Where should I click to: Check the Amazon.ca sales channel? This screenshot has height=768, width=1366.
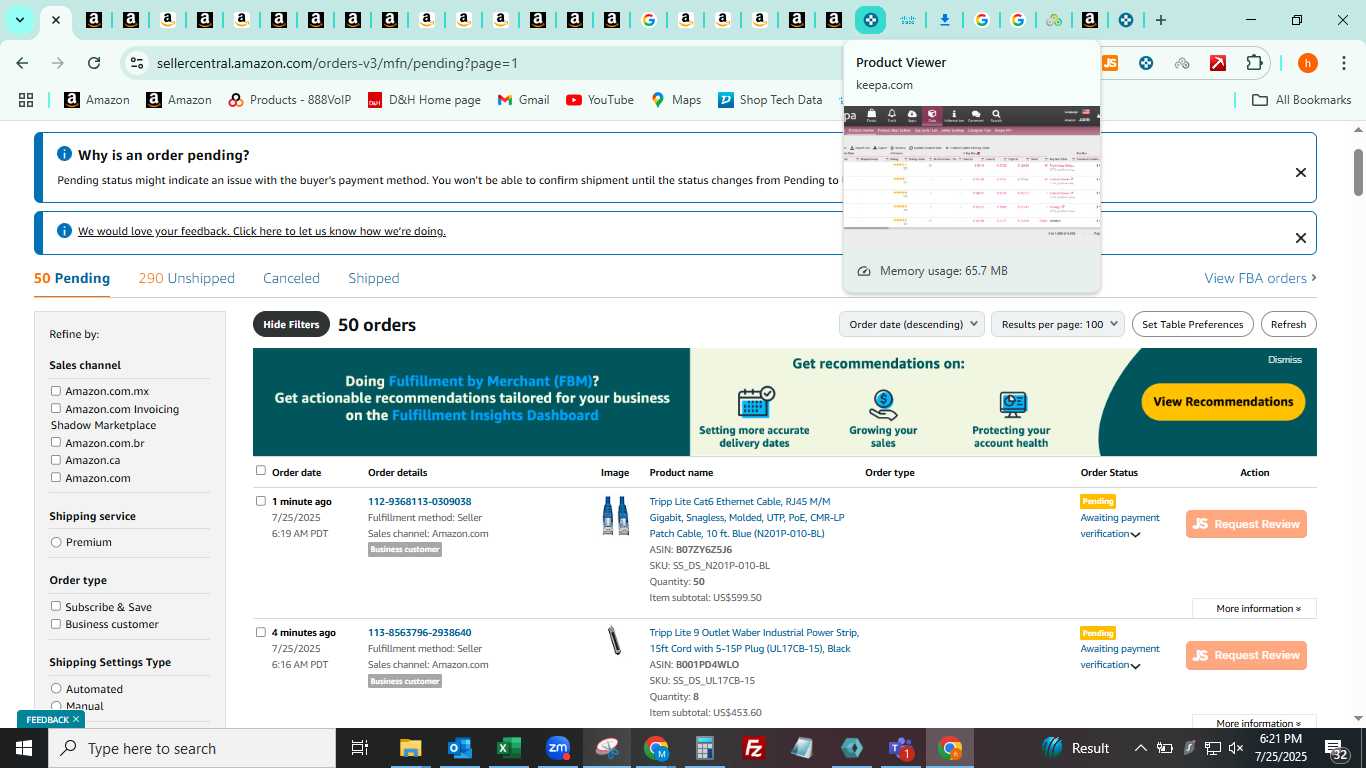pyautogui.click(x=56, y=460)
